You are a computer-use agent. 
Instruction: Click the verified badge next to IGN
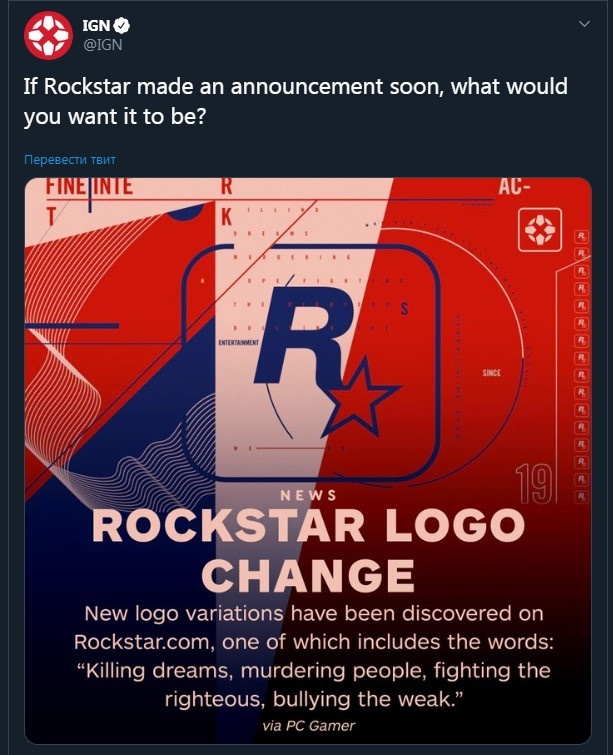pos(121,26)
